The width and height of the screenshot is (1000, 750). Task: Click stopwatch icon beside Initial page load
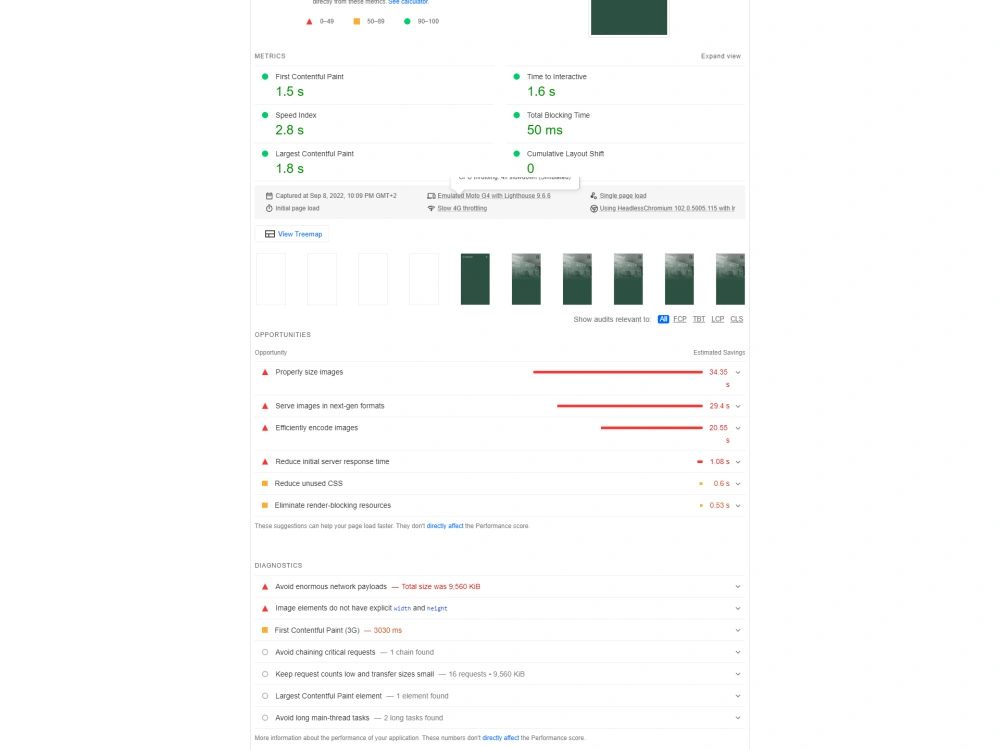[x=269, y=209]
